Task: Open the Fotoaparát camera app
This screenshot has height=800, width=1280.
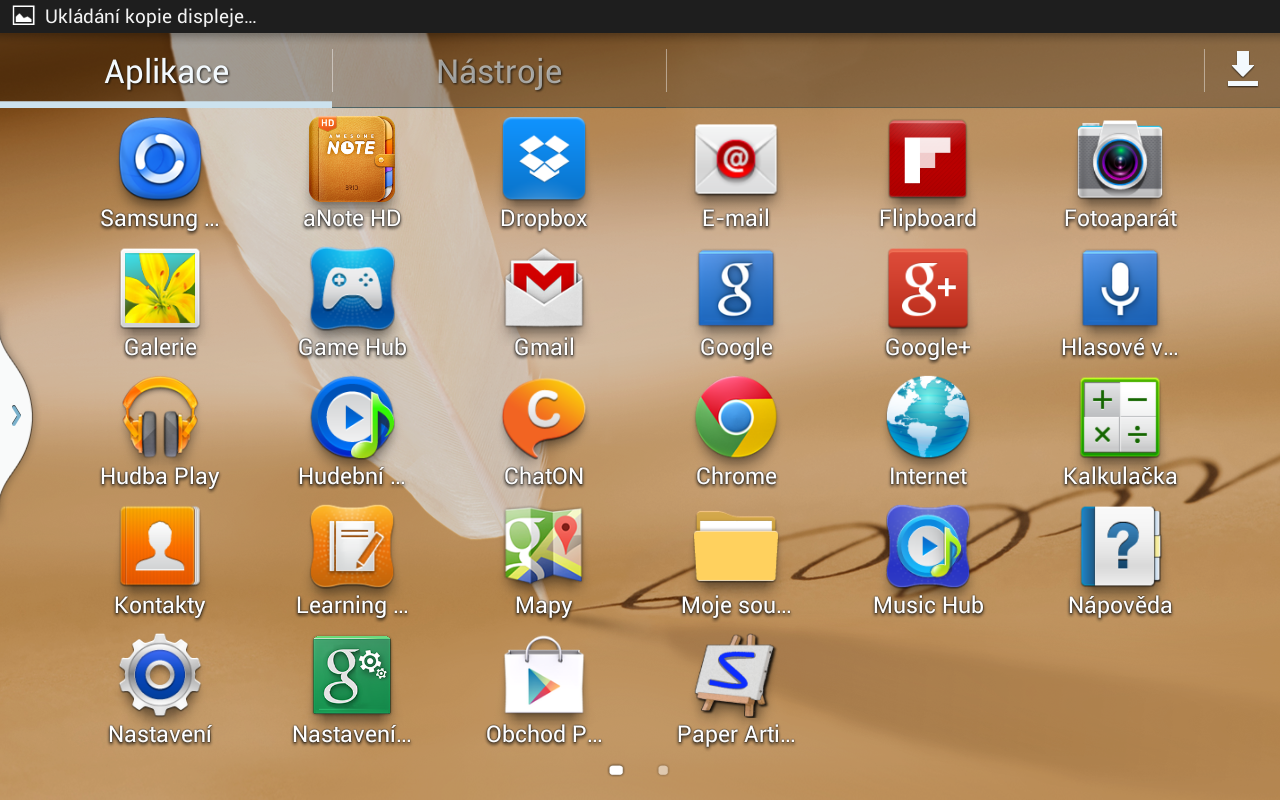Action: (x=1120, y=160)
